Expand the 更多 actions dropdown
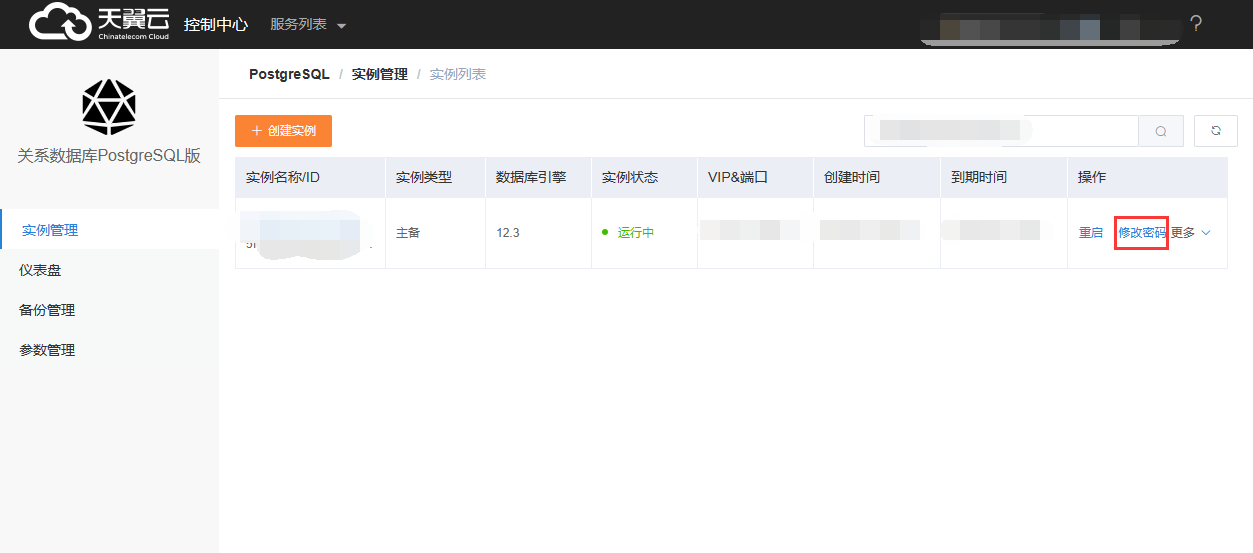The image size is (1253, 553). point(1191,232)
